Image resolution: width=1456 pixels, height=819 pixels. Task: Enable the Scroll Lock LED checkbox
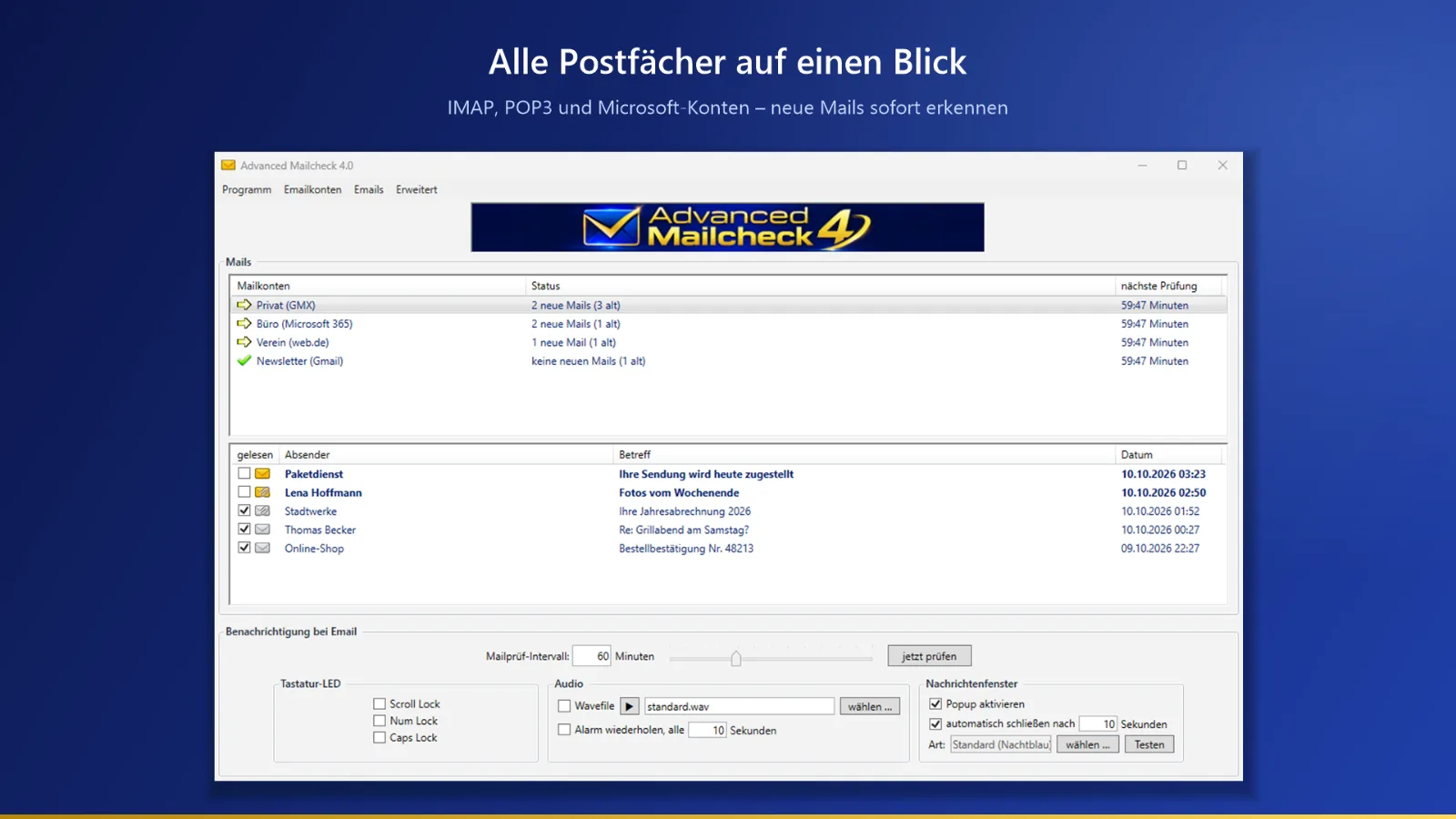point(379,703)
